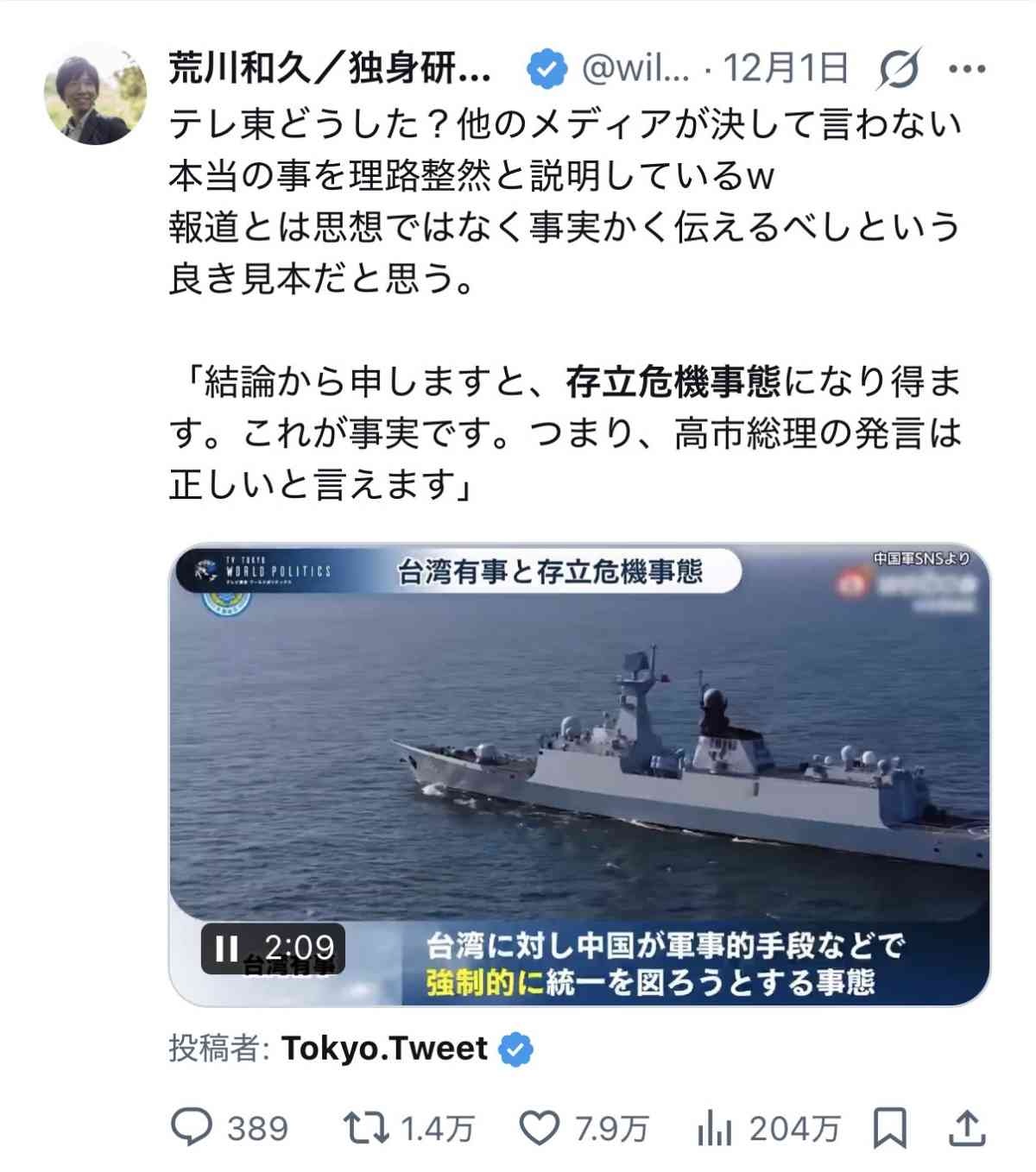Image resolution: width=1036 pixels, height=1172 pixels.
Task: Tap the reply bubble icon with 389
Action: (x=191, y=1128)
